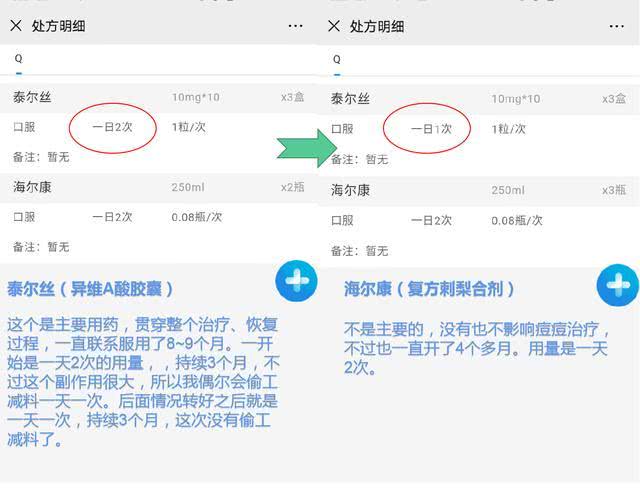Click 250ml specification on the left
This screenshot has width=640, height=492.
coord(188,187)
